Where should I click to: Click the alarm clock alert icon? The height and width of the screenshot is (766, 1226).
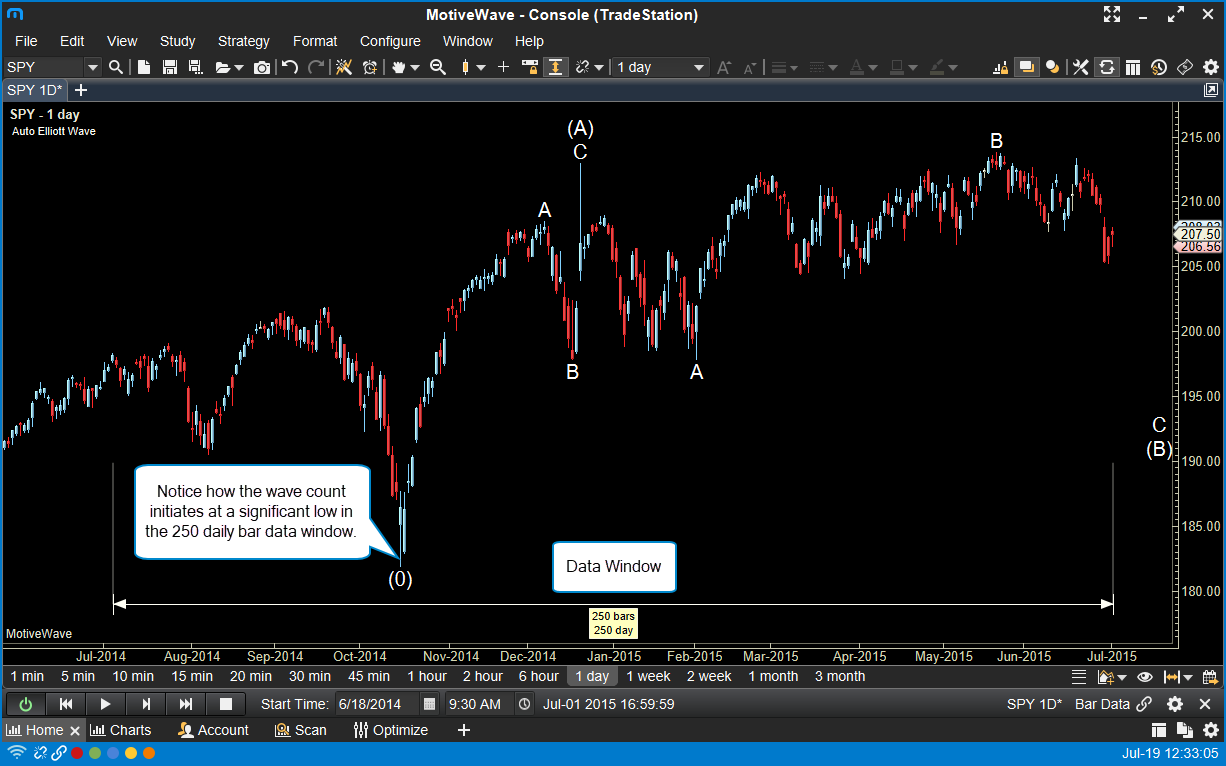370,67
